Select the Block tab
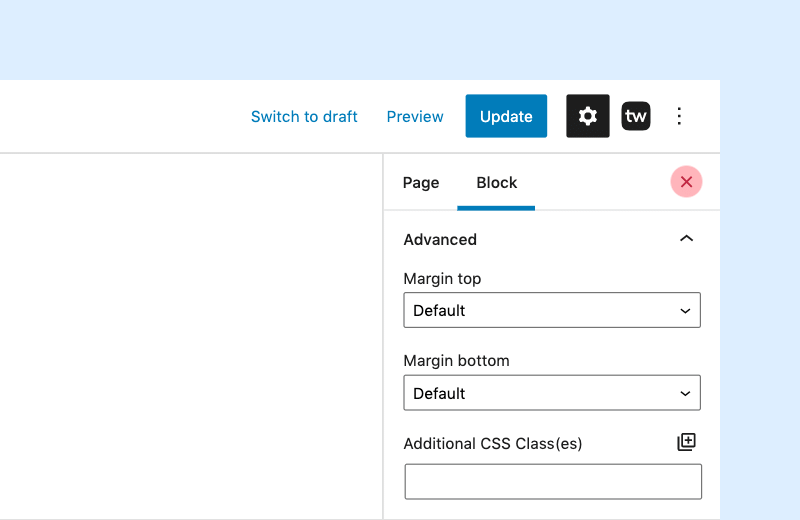Image resolution: width=800 pixels, height=520 pixels. coord(496,183)
